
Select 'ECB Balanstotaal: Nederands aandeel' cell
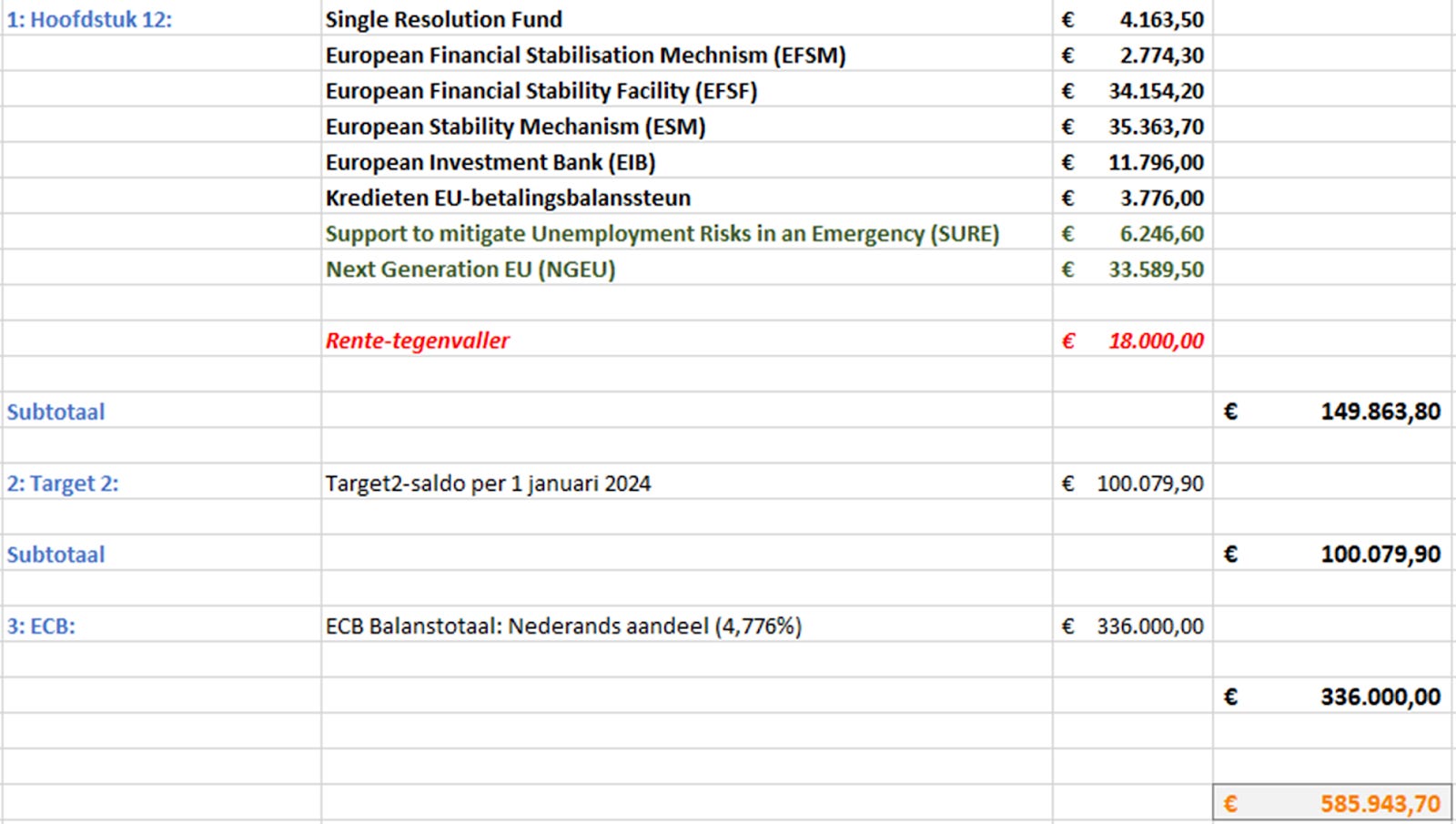point(687,626)
